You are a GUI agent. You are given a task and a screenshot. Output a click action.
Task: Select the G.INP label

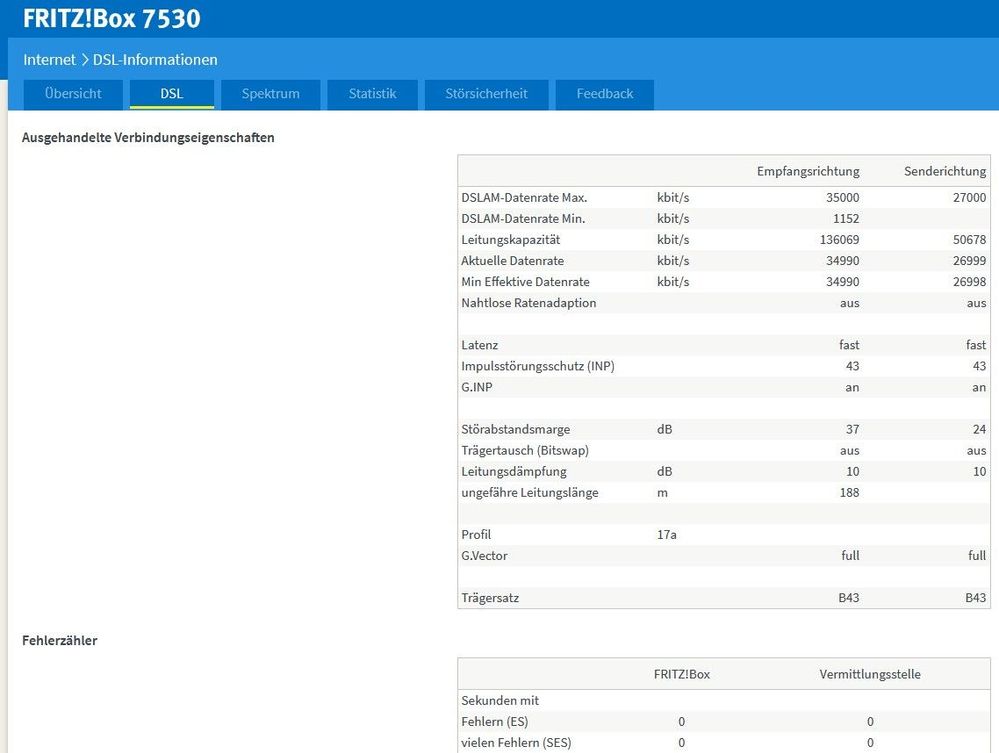tap(477, 387)
